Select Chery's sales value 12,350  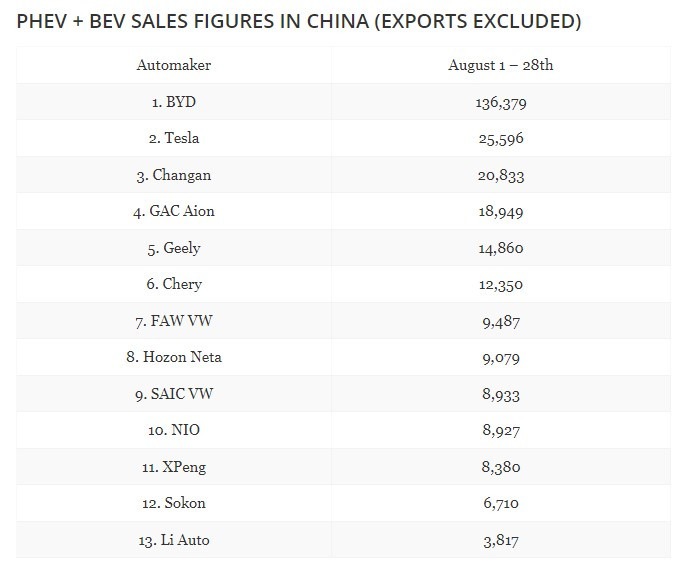[x=502, y=285]
